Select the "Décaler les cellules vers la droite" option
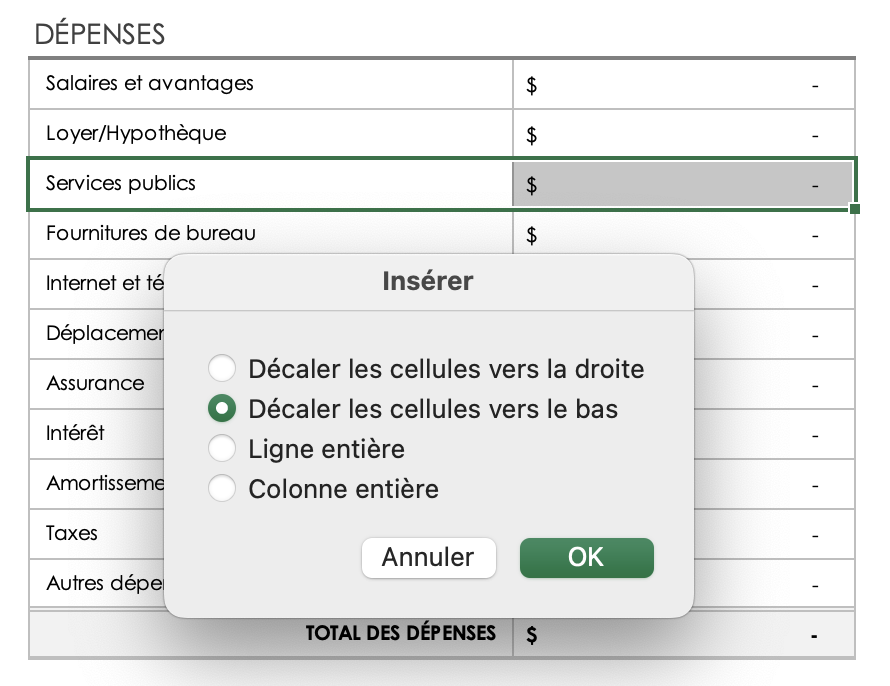 (222, 368)
